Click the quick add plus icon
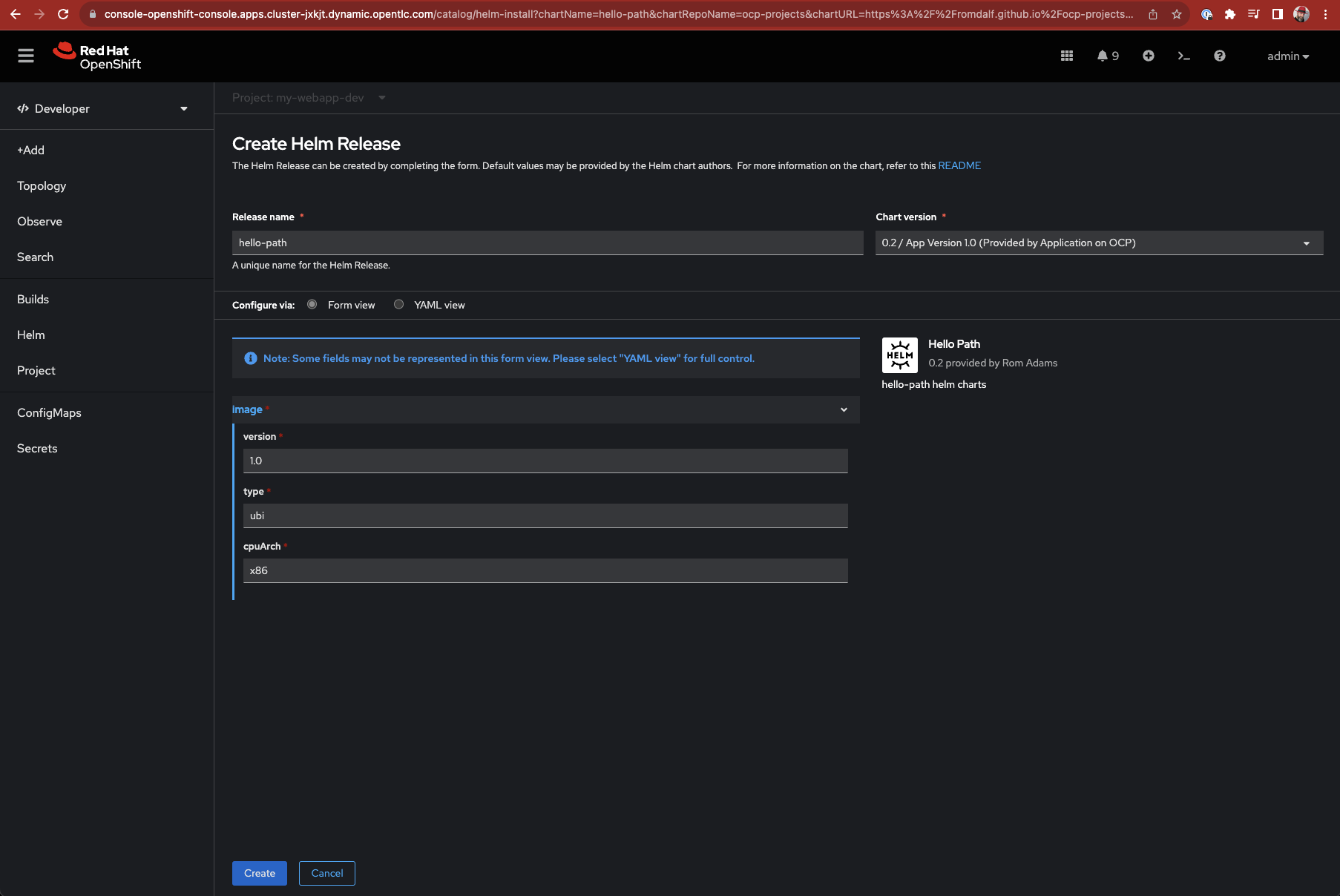Screen dimensions: 1340x896 point(1148,56)
